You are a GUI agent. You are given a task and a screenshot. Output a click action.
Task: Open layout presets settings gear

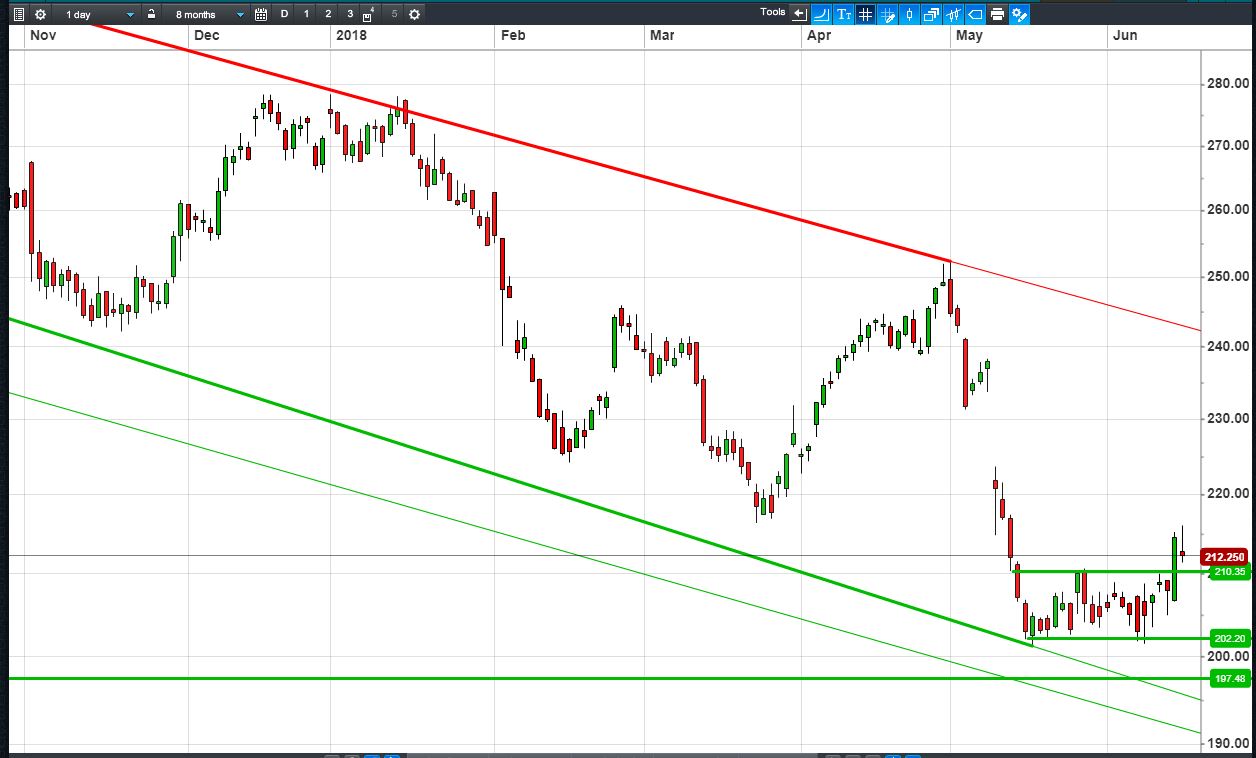(x=414, y=14)
